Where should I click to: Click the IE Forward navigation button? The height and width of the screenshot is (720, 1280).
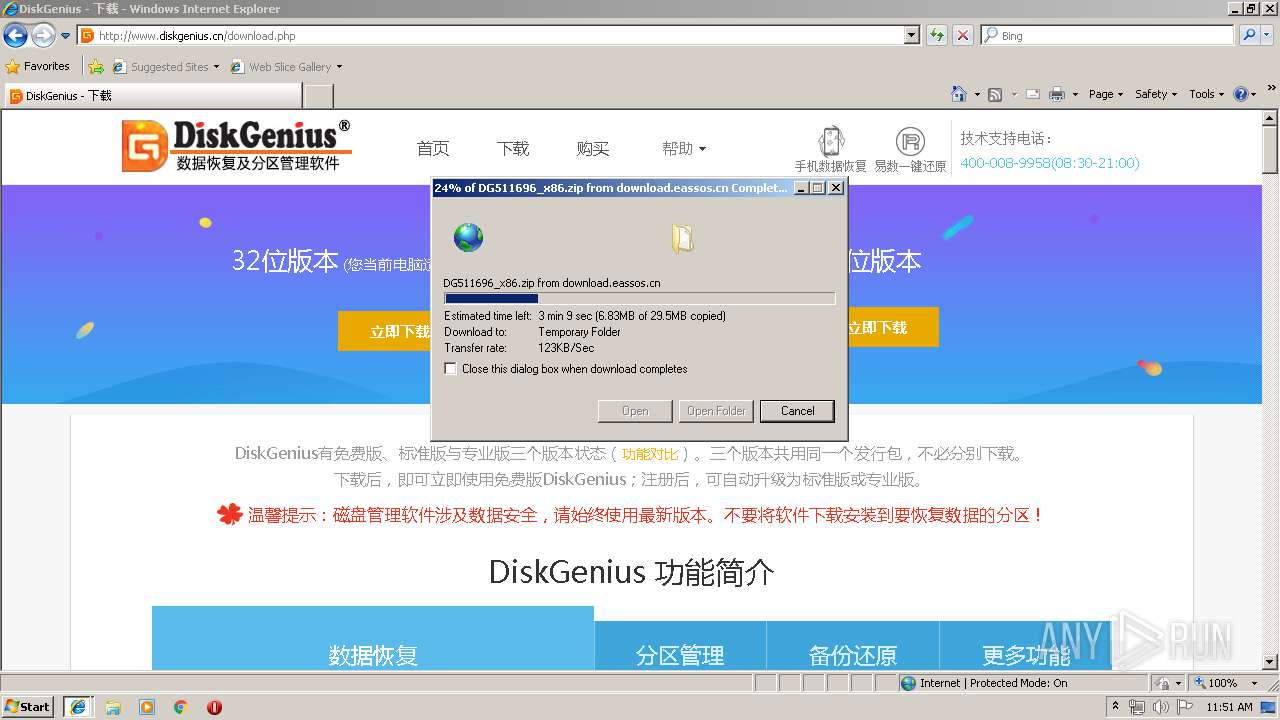(x=43, y=35)
